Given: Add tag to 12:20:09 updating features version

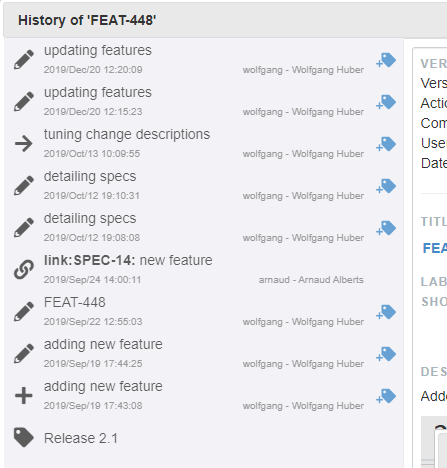Looking at the screenshot, I should pyautogui.click(x=386, y=60).
